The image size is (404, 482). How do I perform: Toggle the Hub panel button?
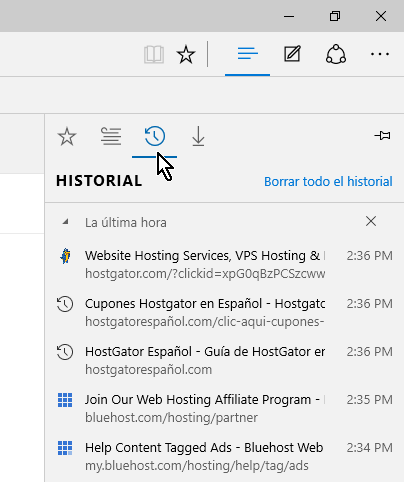pyautogui.click(x=247, y=54)
